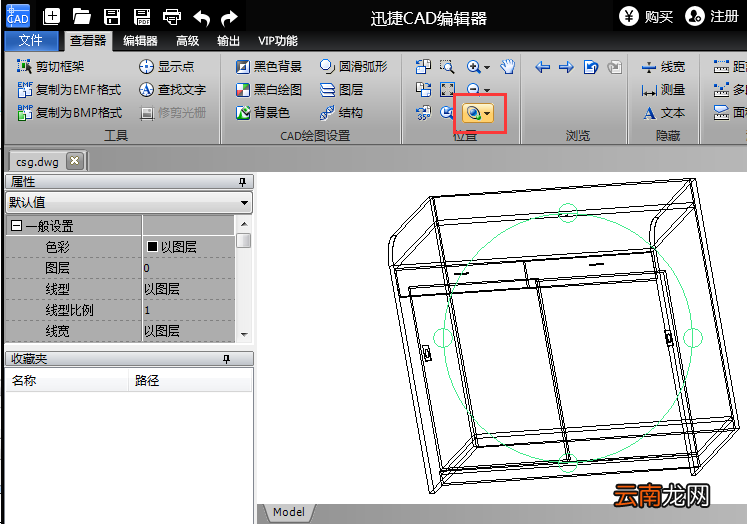Image resolution: width=747 pixels, height=524 pixels.
Task: Open zoom in dropdown arrow
Action: pos(487,68)
